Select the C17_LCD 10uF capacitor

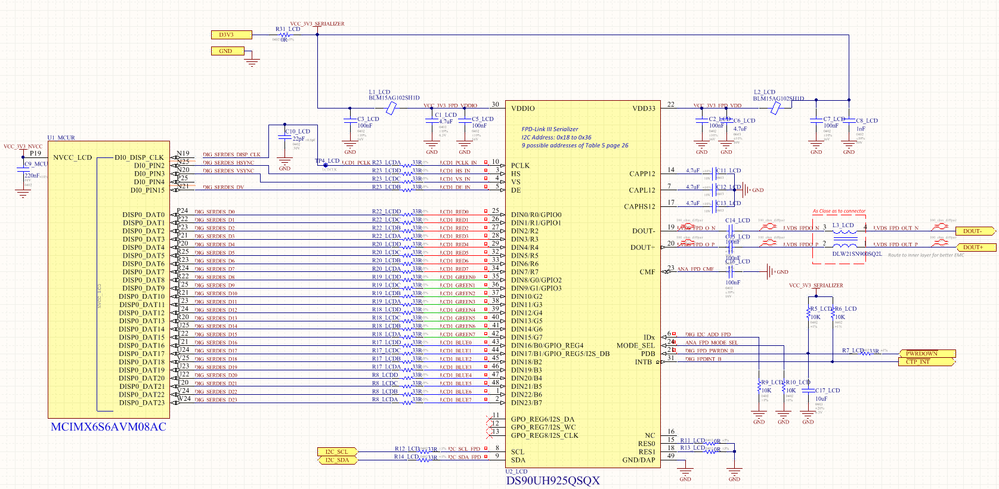click(808, 390)
